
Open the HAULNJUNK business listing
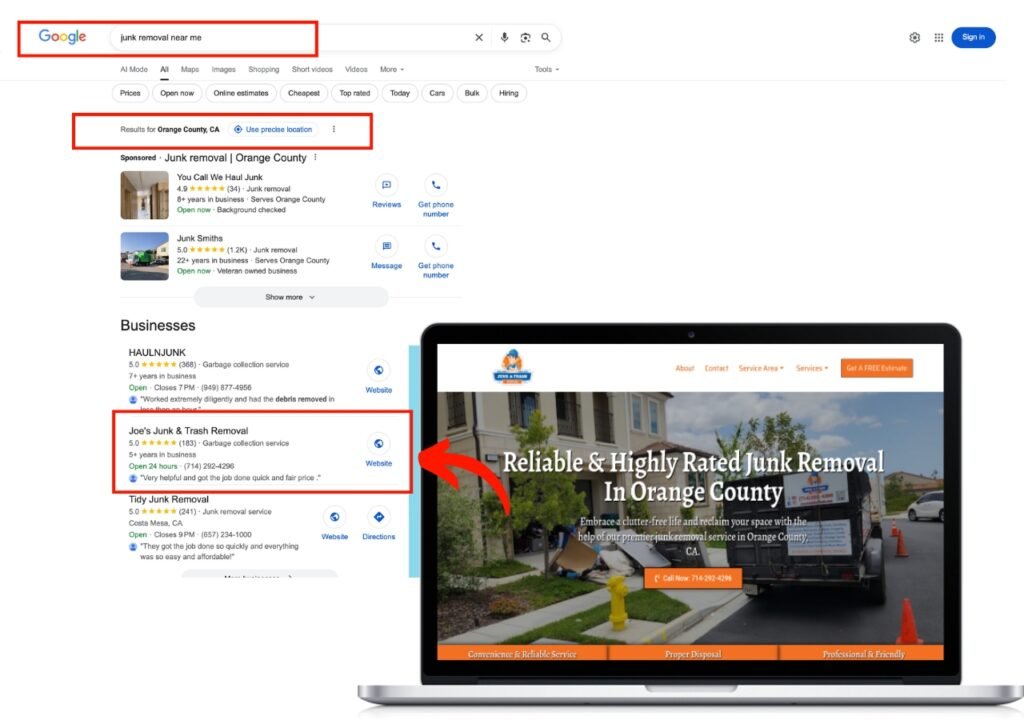click(x=157, y=353)
